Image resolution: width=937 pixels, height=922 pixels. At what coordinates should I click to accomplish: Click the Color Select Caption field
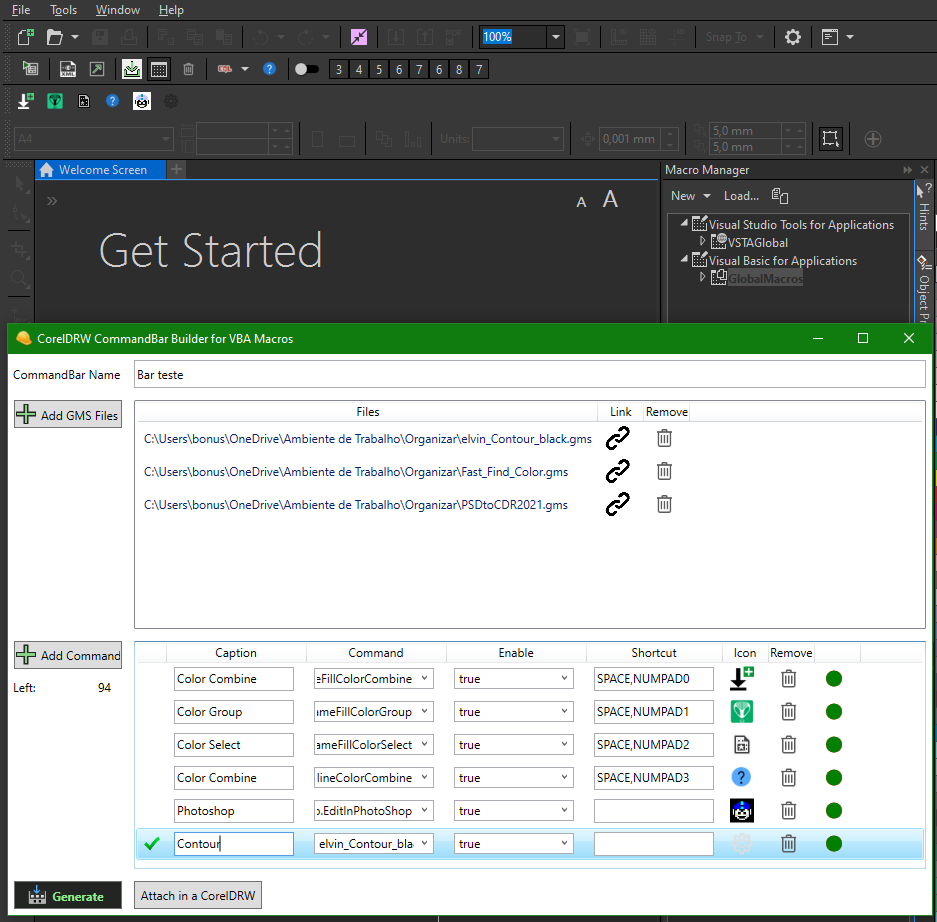tap(234, 745)
